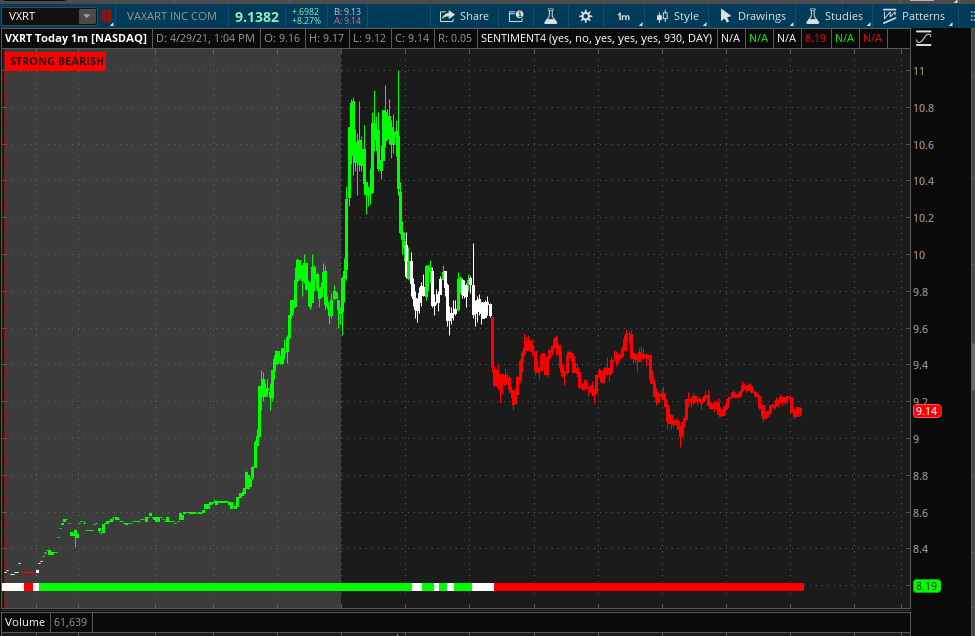Click the last price value 9.1382
Viewport: 975px width, 636px height.
tap(257, 17)
